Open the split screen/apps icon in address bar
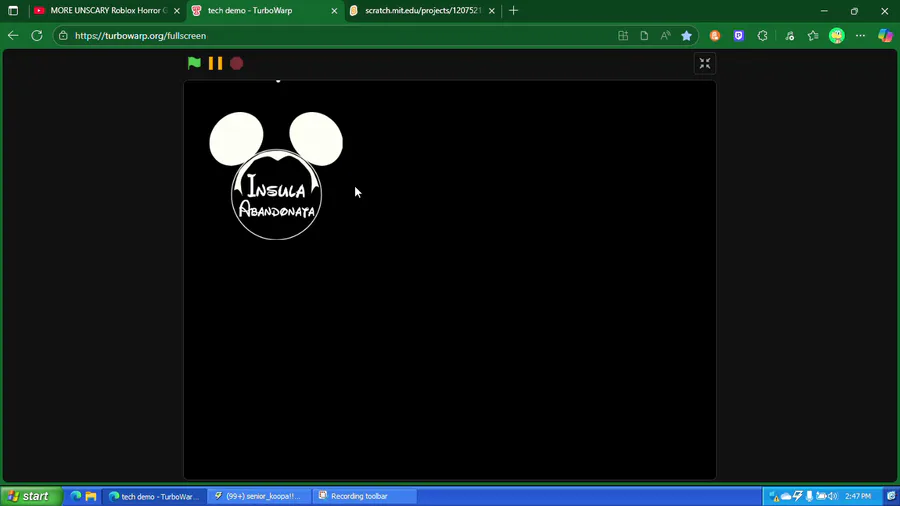 pos(623,36)
